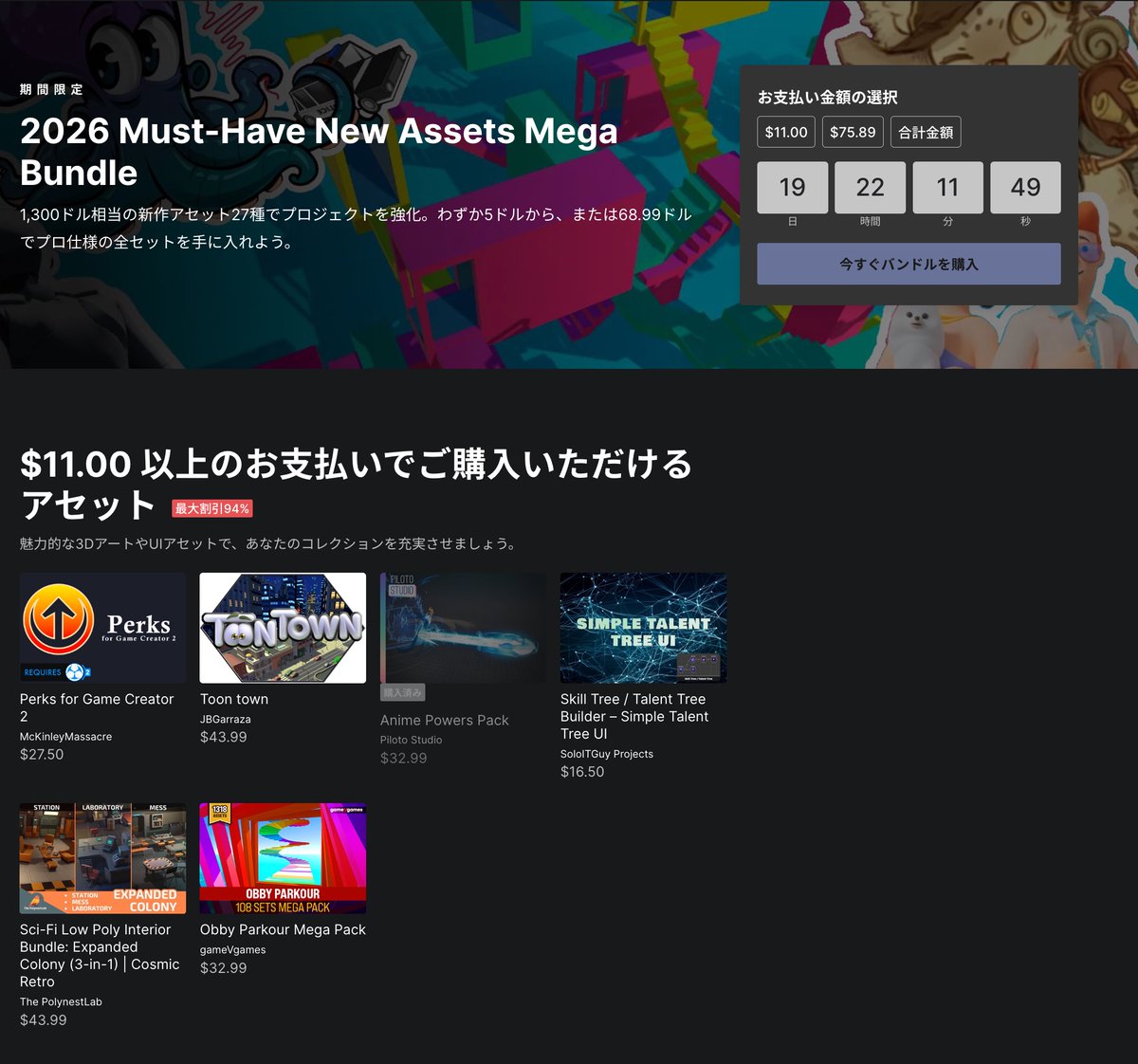Open Perks for Game Creator 2 title link
Viewport: 1138px width, 1064px height.
click(97, 707)
